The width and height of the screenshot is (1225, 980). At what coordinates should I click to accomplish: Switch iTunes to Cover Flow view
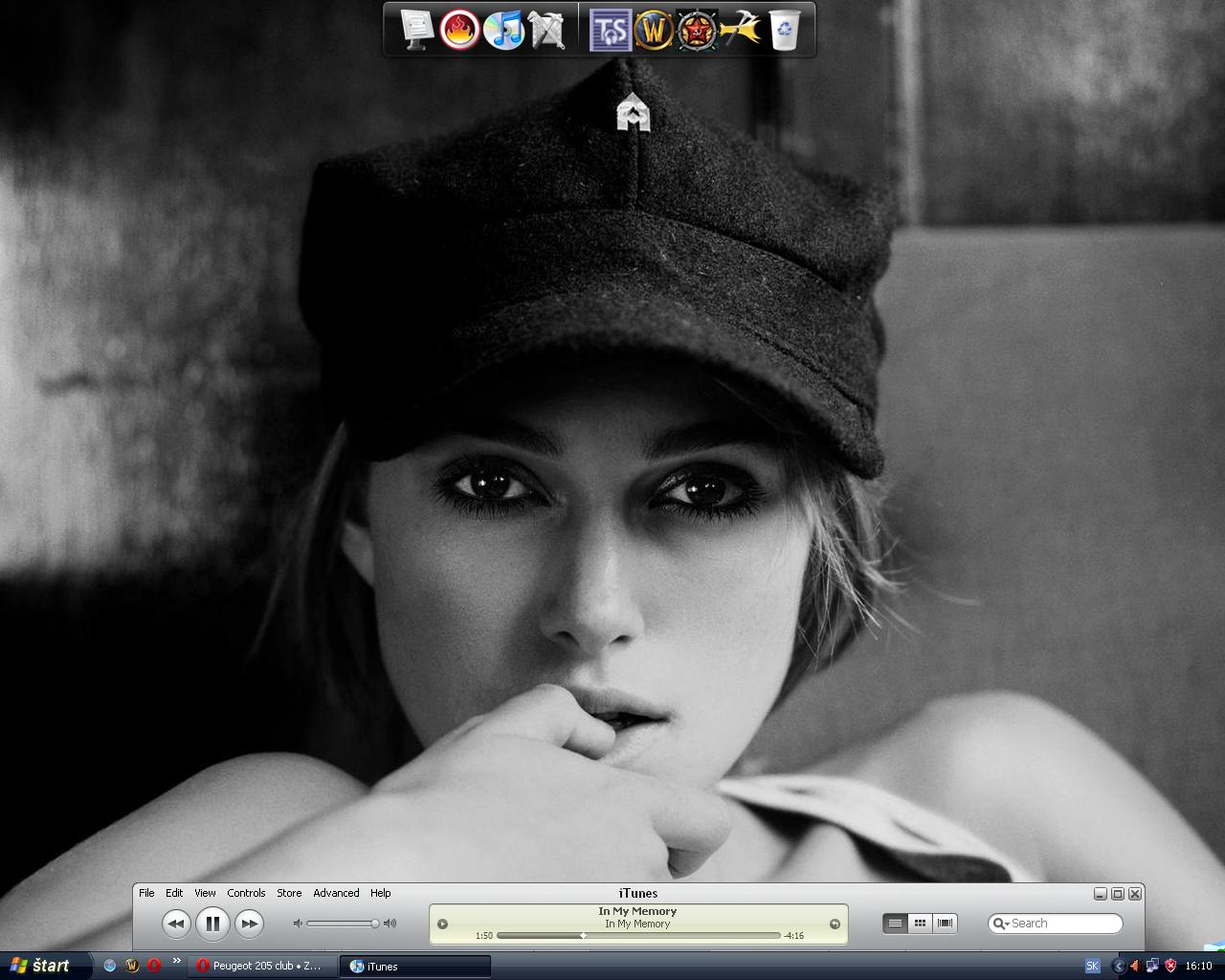(x=945, y=924)
